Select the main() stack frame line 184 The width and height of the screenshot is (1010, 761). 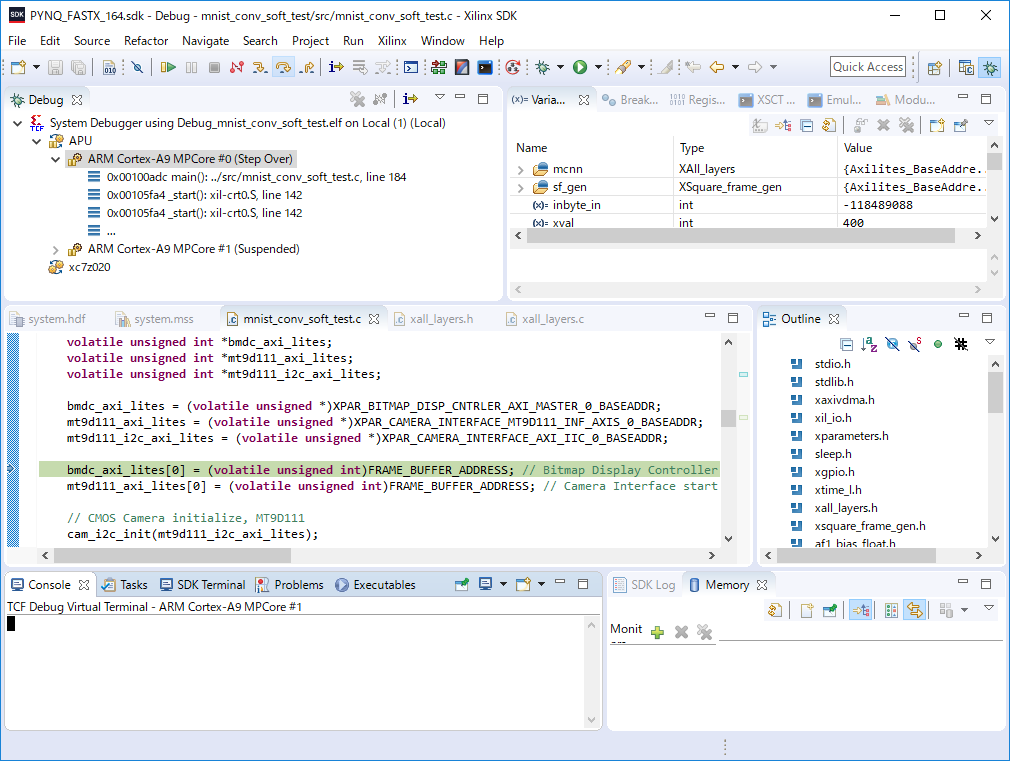(246, 177)
